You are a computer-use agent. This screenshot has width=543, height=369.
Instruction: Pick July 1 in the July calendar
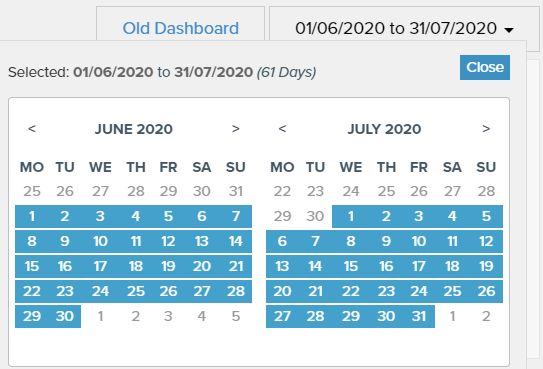point(350,216)
